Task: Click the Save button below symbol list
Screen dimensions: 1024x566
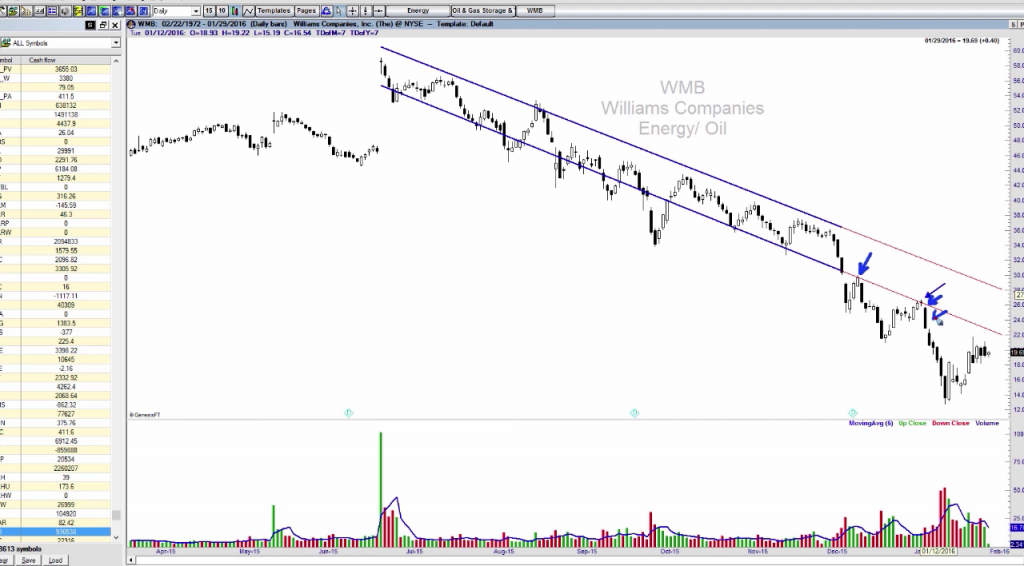Action: tap(29, 560)
